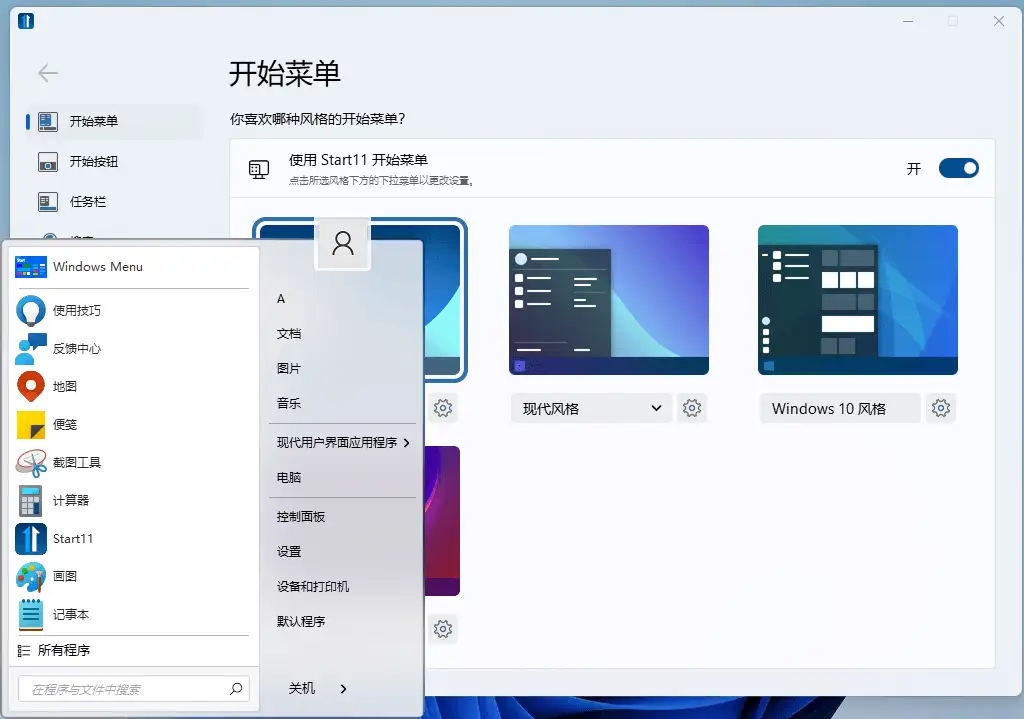The width and height of the screenshot is (1024, 719).
Task: Click the back arrow navigation button
Action: click(48, 73)
